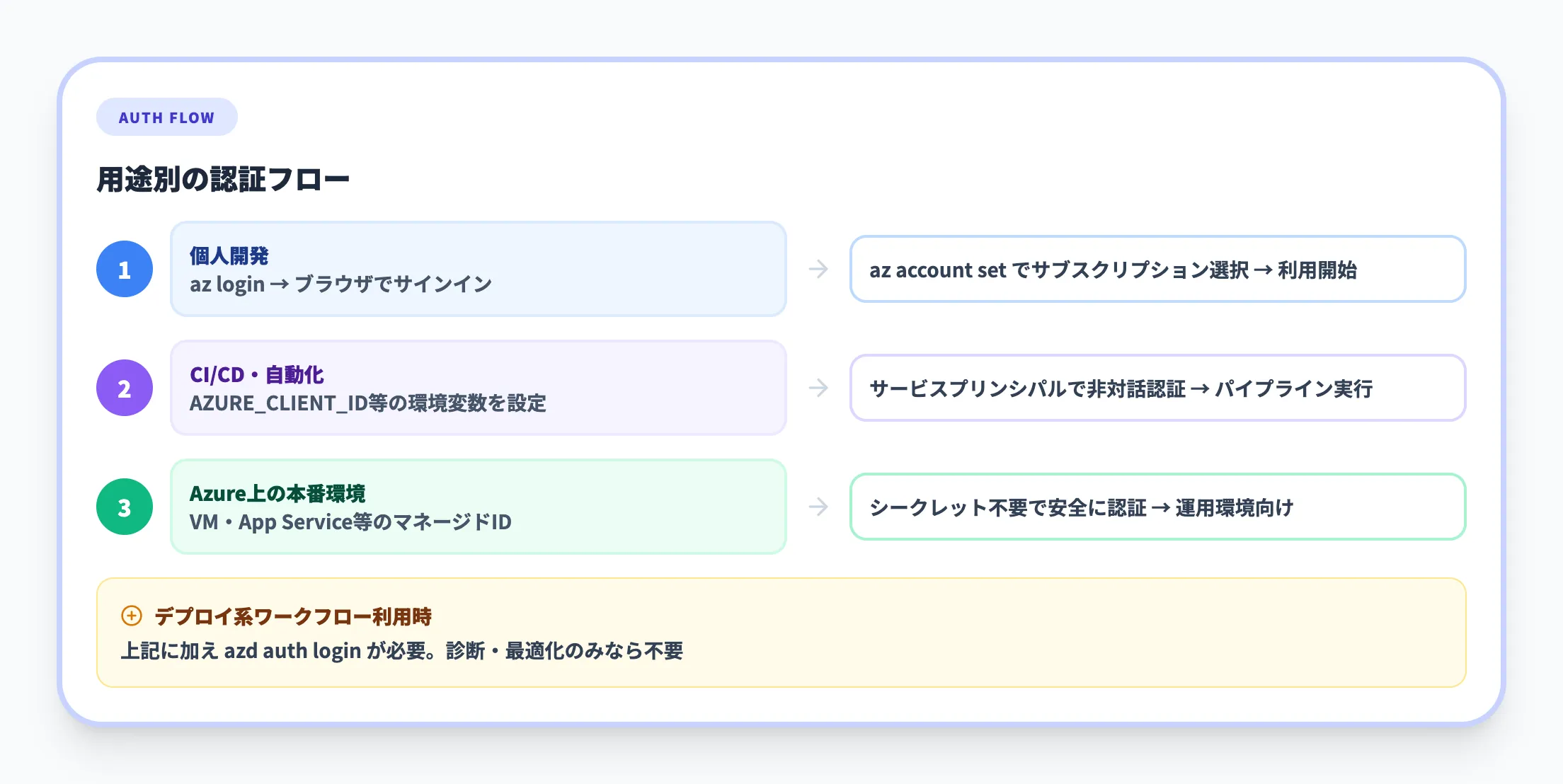Select the AUTH FLOW badge
The height and width of the screenshot is (784, 1563).
(166, 117)
